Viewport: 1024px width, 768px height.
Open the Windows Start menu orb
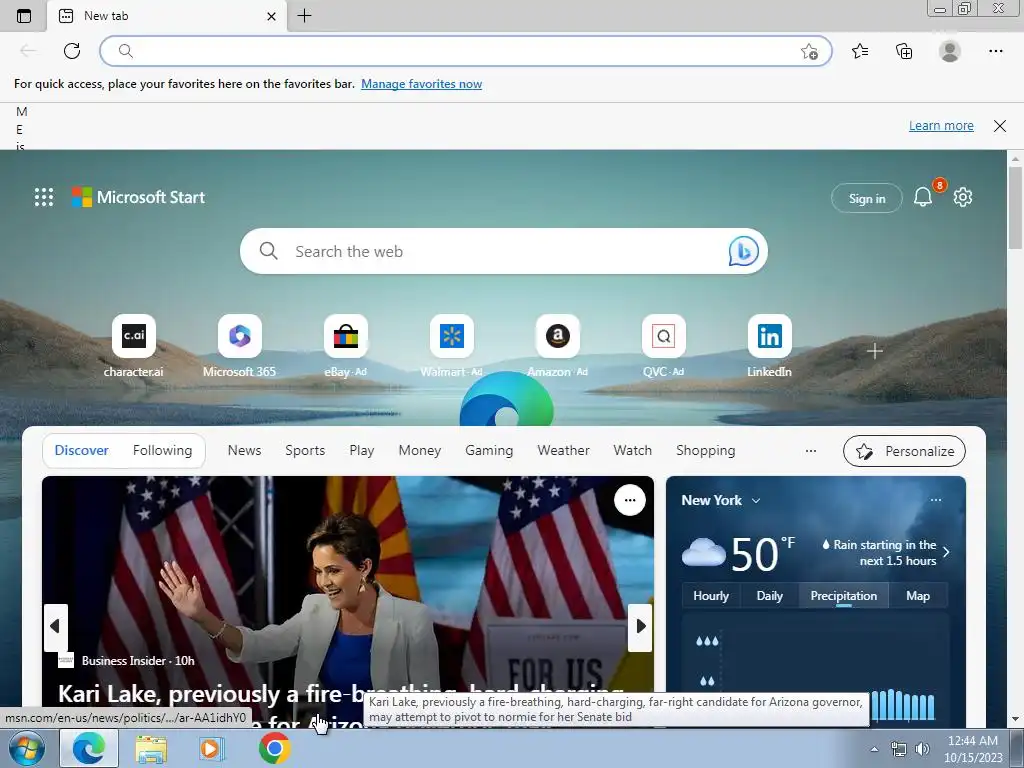(26, 748)
